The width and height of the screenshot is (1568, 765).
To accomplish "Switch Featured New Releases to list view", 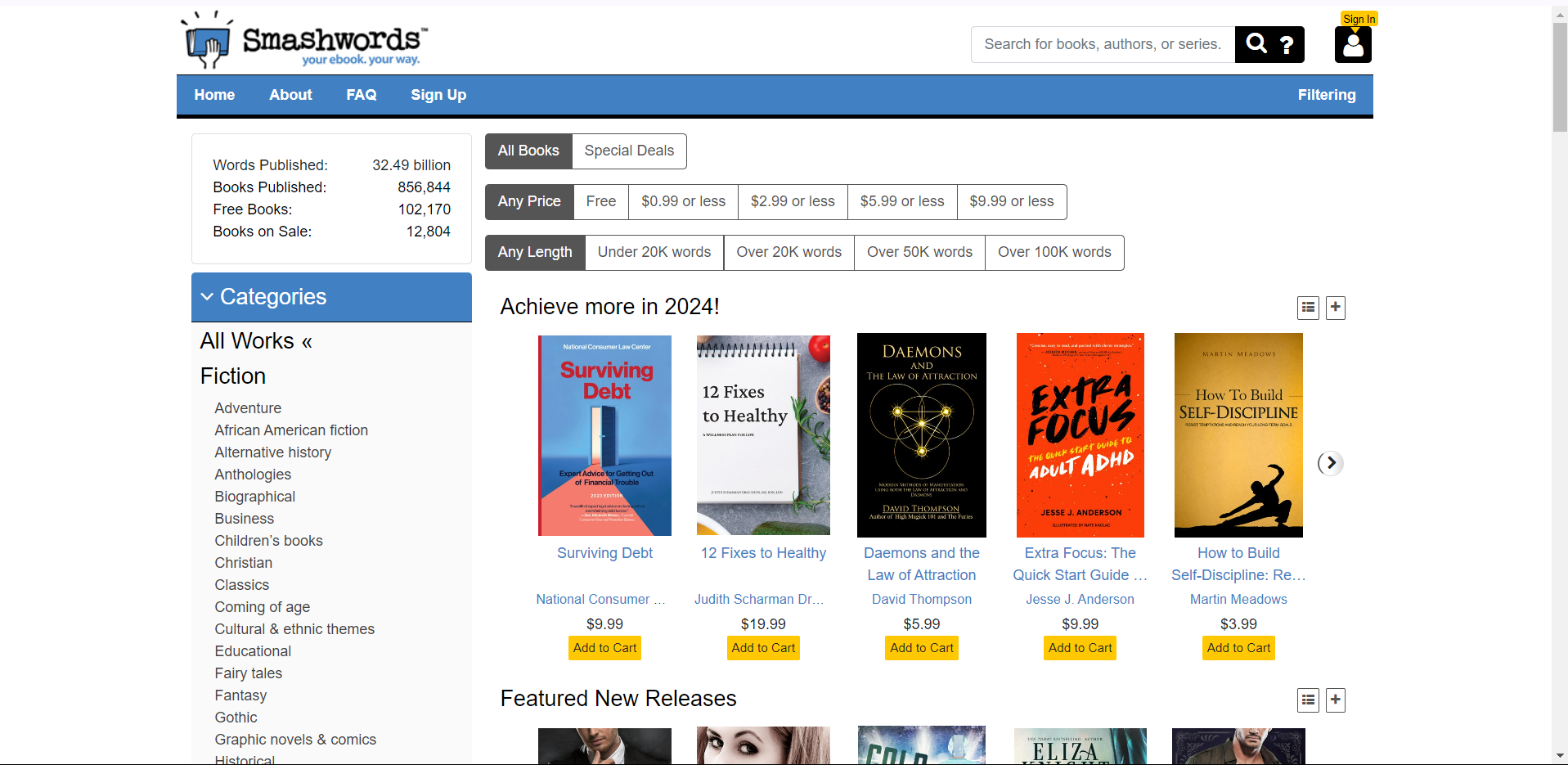I will pyautogui.click(x=1309, y=700).
